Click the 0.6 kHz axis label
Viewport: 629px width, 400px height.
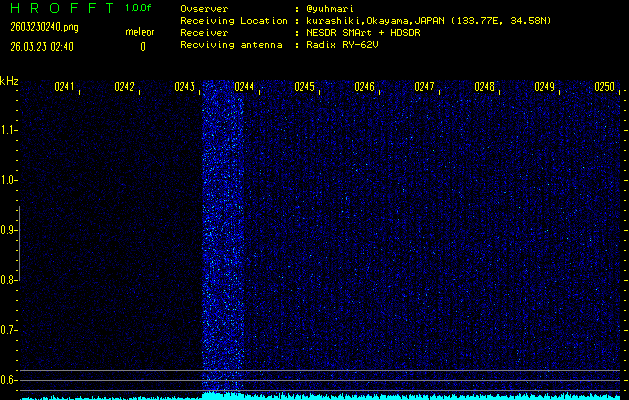pos(7,380)
